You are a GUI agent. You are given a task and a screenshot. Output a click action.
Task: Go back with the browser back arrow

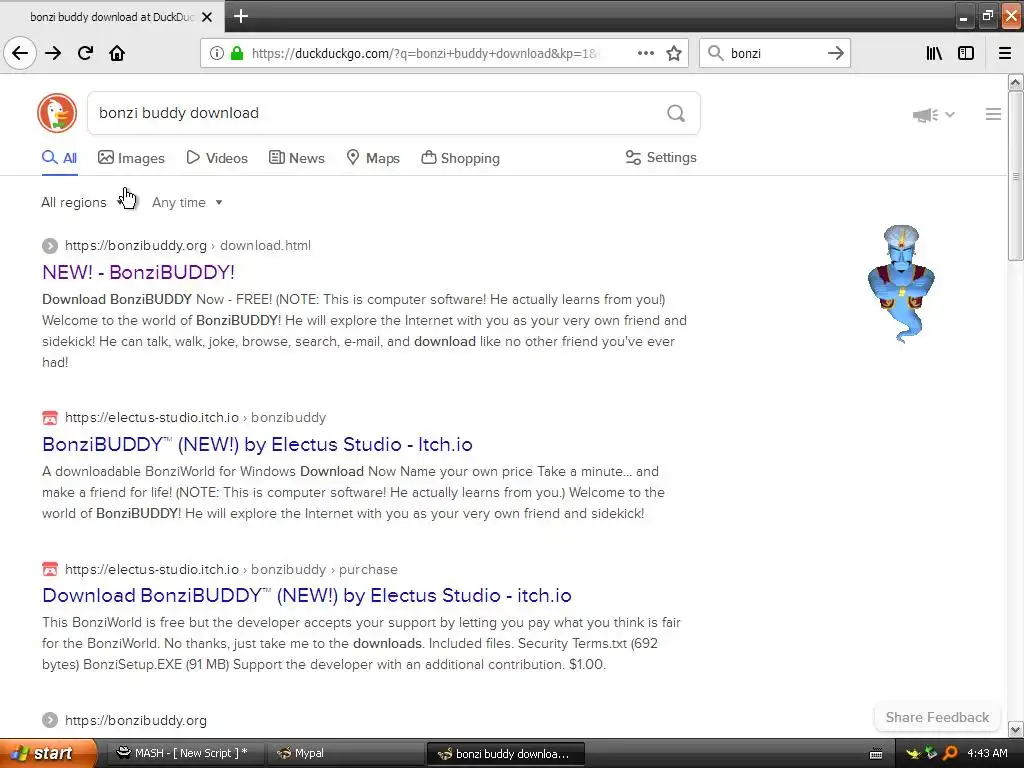(20, 53)
